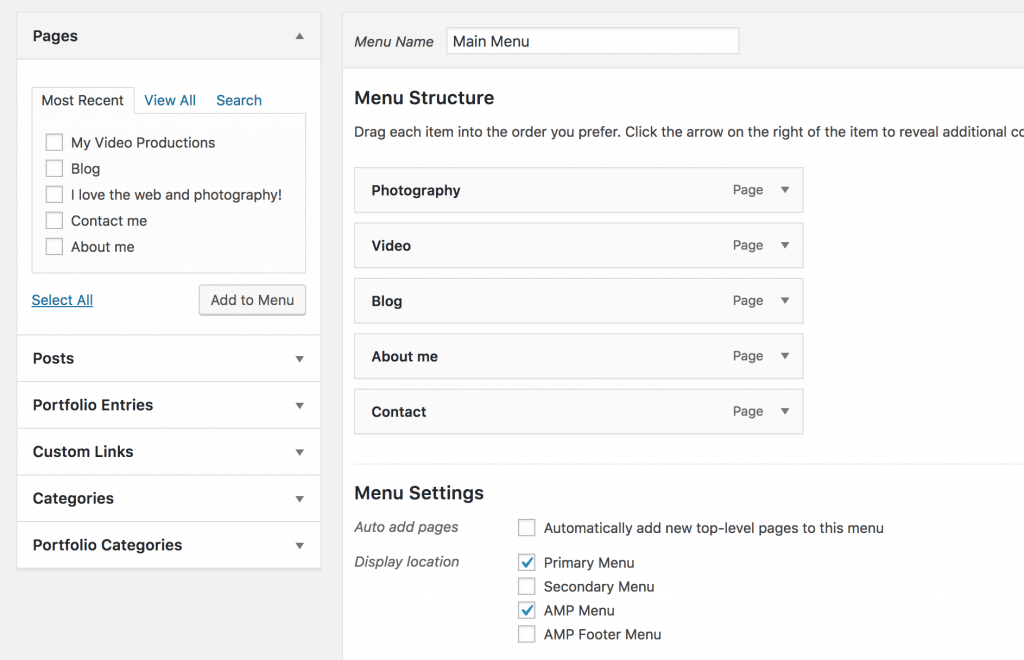Expand the Posts panel
This screenshot has width=1024, height=660.
299,358
